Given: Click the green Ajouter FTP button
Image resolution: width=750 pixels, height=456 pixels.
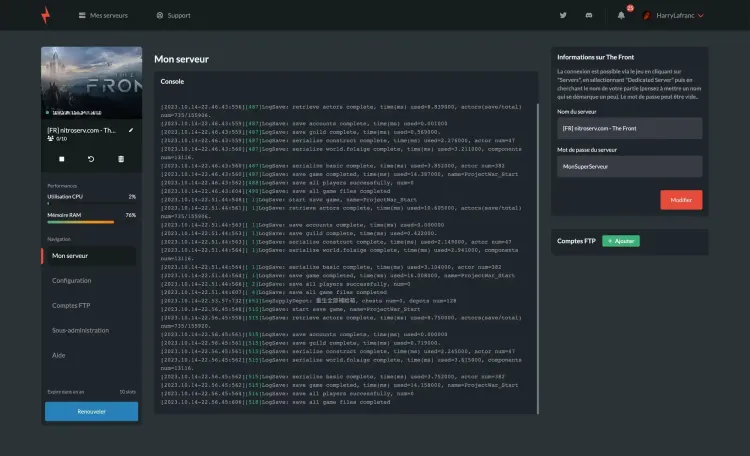Looking at the screenshot, I should [x=620, y=241].
